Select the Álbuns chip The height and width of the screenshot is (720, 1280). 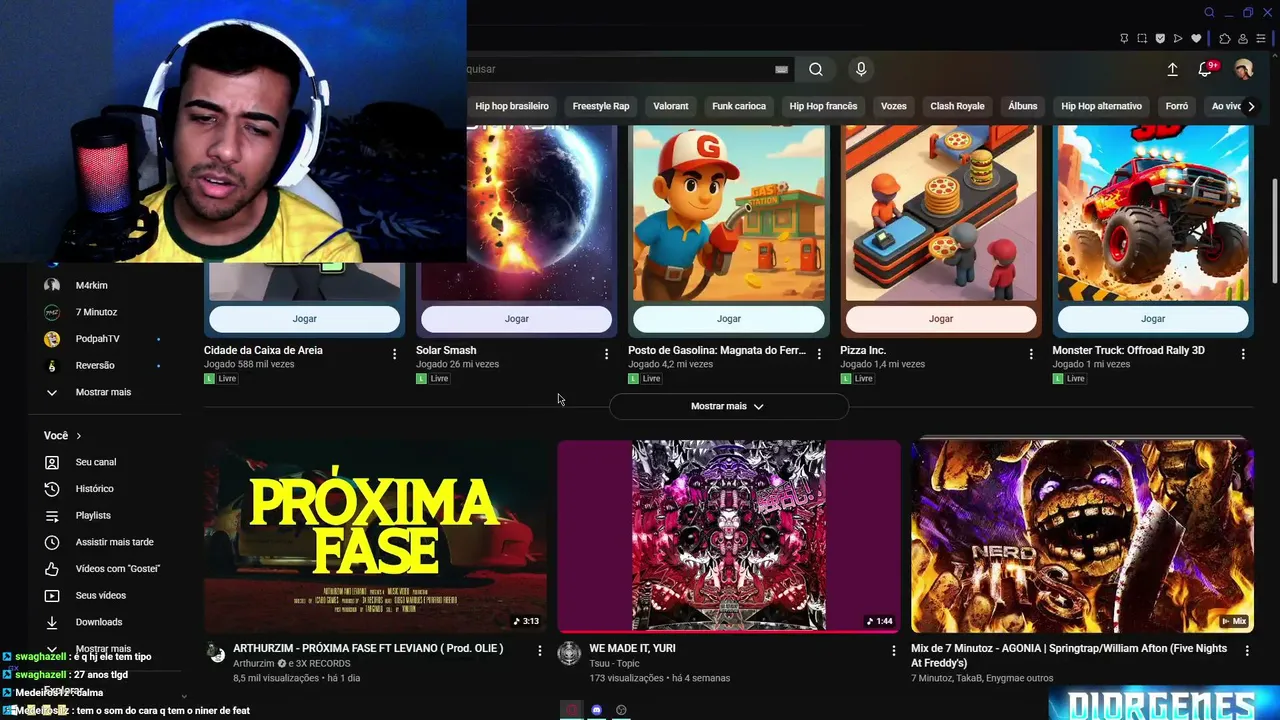click(1023, 106)
